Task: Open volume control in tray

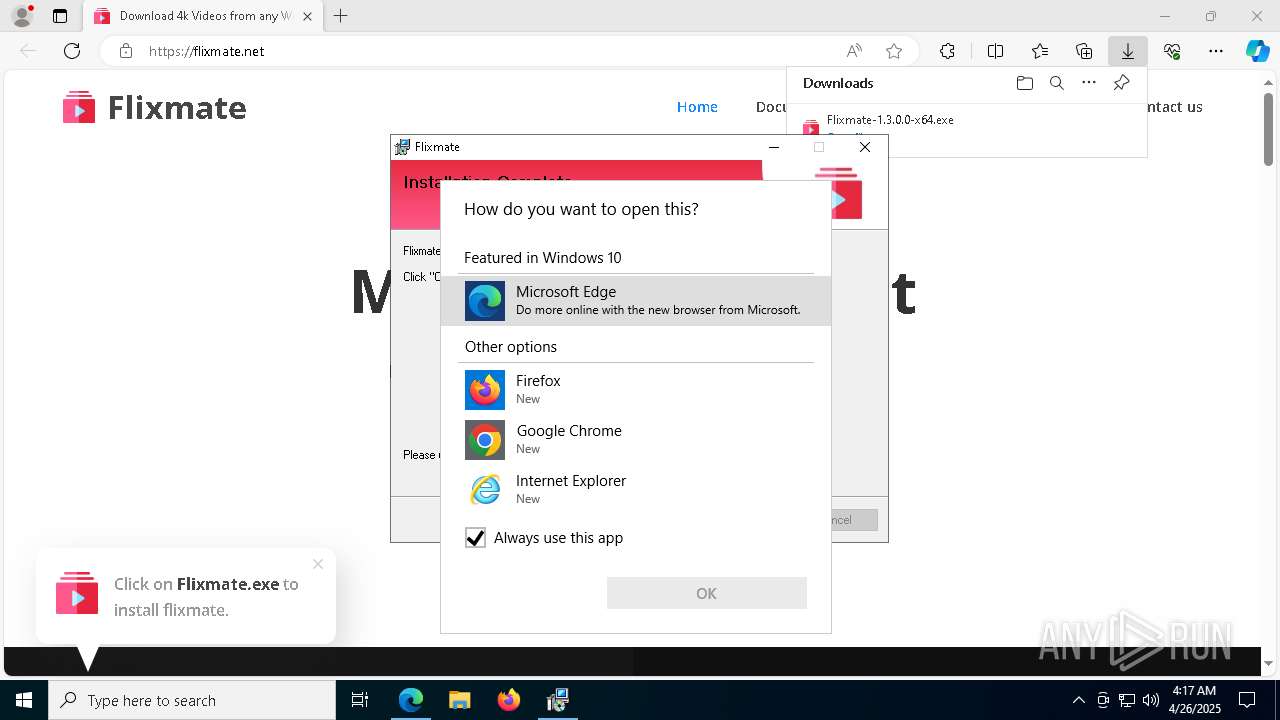Action: (x=1151, y=700)
